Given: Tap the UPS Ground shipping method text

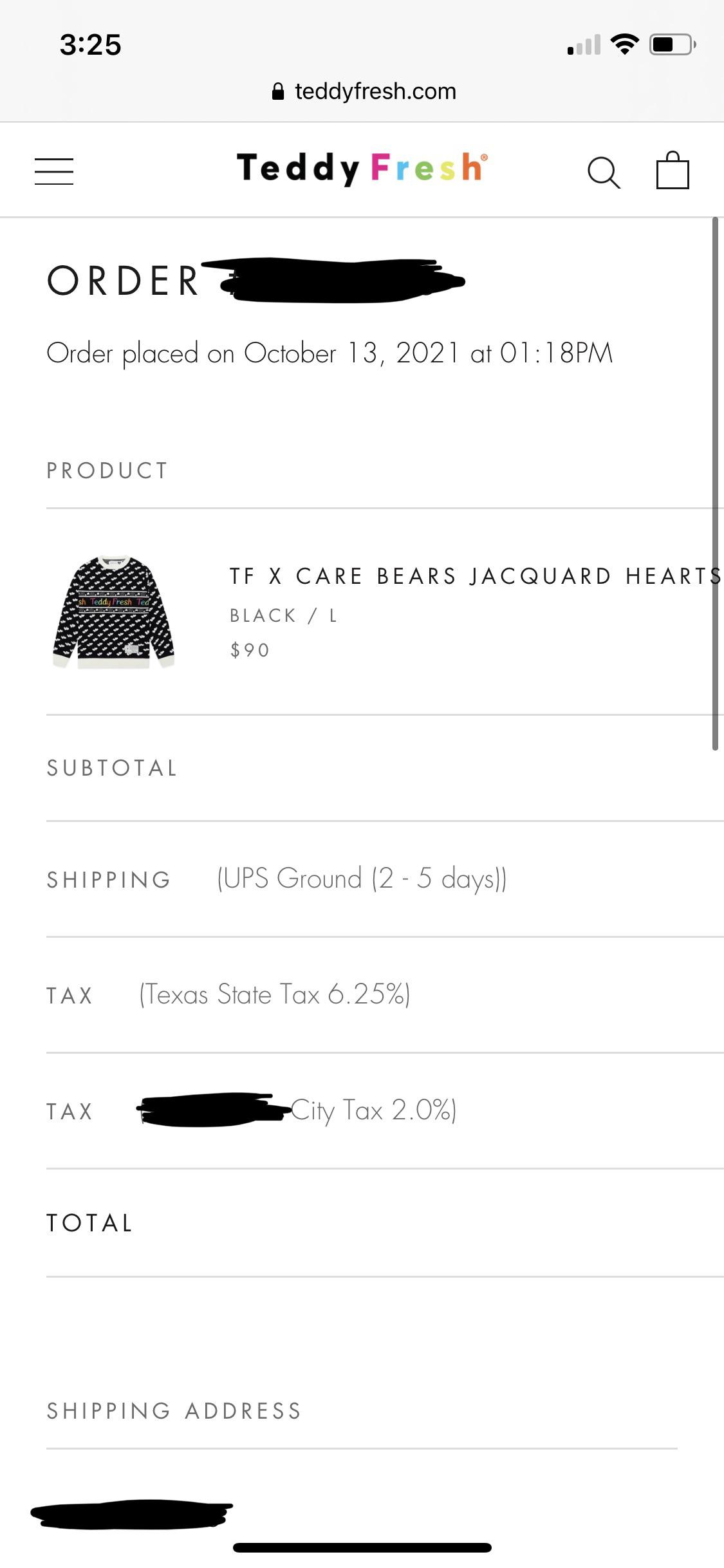Looking at the screenshot, I should click(362, 879).
